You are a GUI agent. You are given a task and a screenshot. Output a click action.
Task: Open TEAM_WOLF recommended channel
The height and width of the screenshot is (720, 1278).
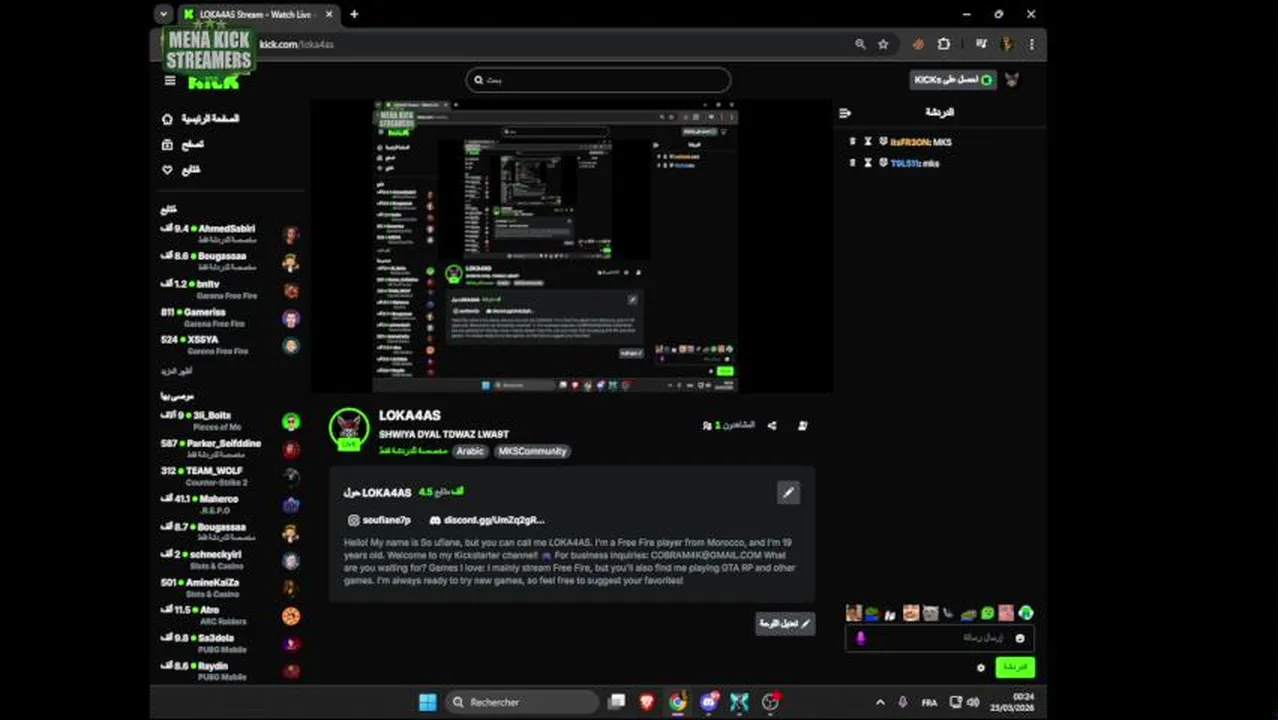click(230, 476)
